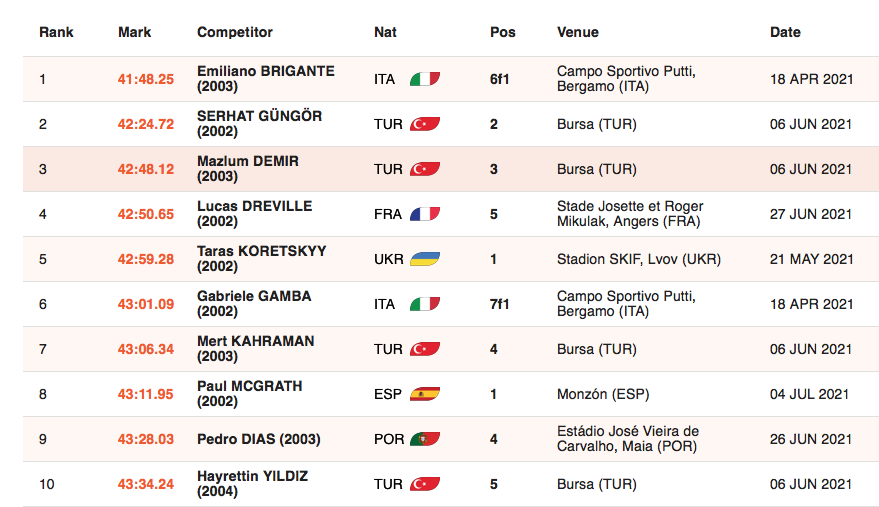Open Lucas DREVILLE athlete profile
The height and width of the screenshot is (507, 879).
(255, 213)
